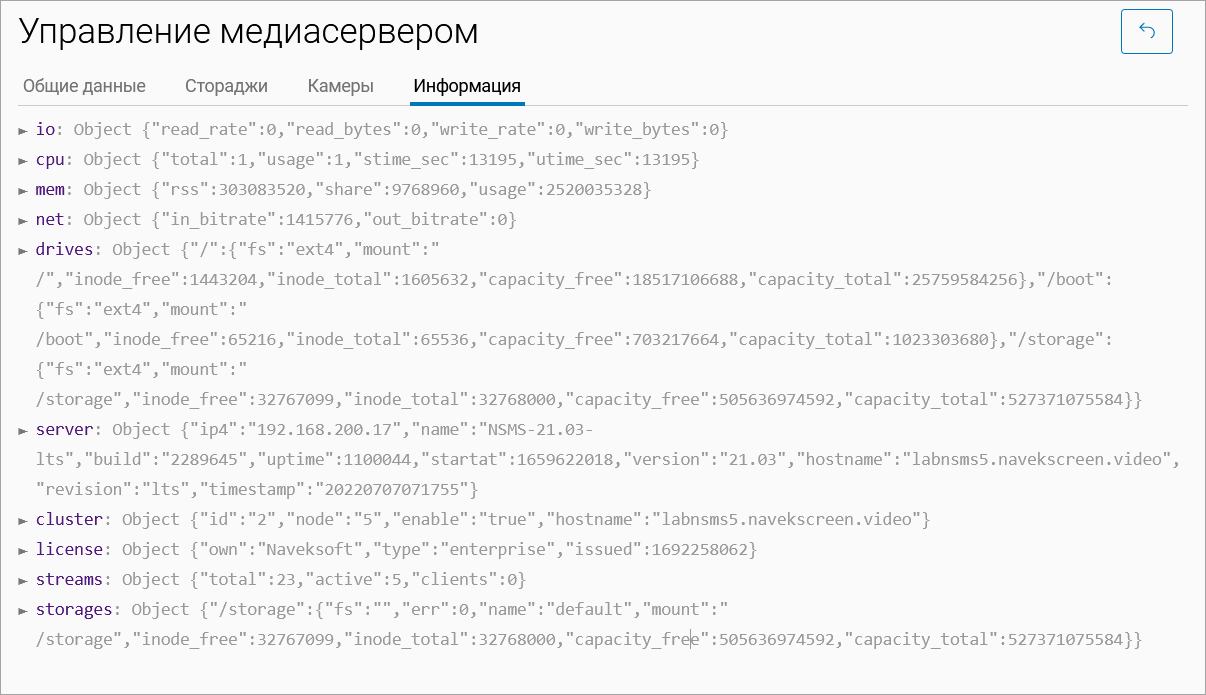Click the Управление медиасервером page title
This screenshot has height=695, width=1206.
click(248, 32)
